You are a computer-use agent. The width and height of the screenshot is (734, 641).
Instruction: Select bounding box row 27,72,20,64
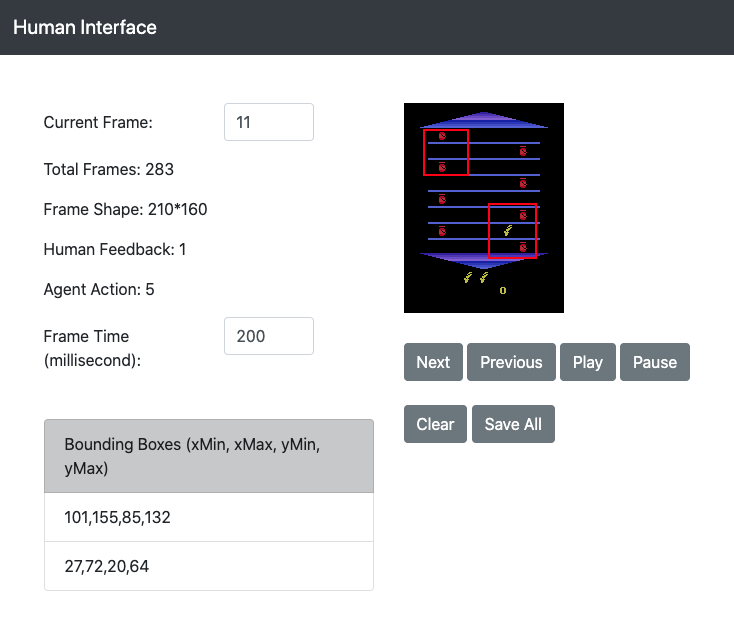tap(209, 566)
